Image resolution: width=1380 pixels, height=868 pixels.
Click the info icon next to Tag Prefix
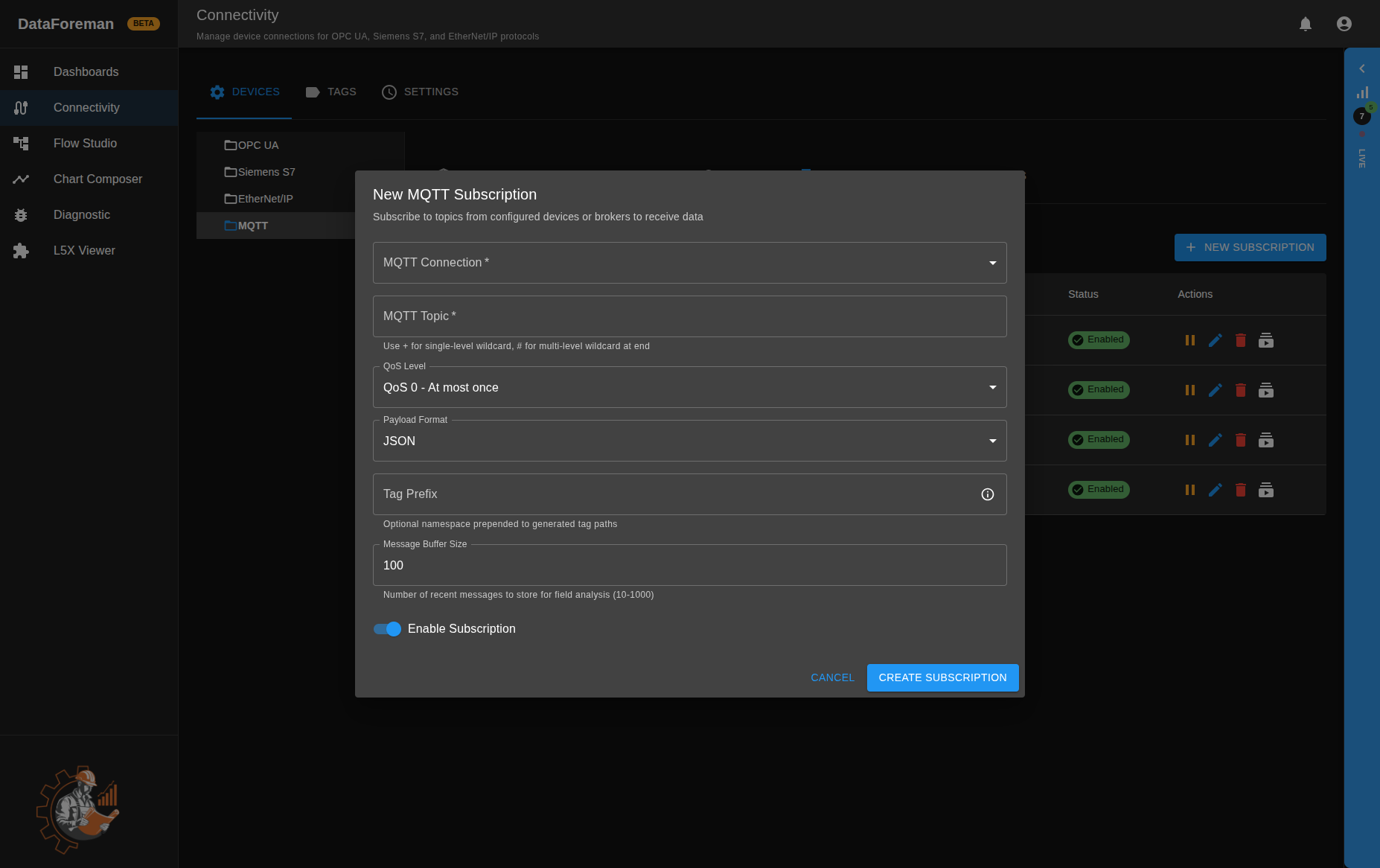pos(988,494)
